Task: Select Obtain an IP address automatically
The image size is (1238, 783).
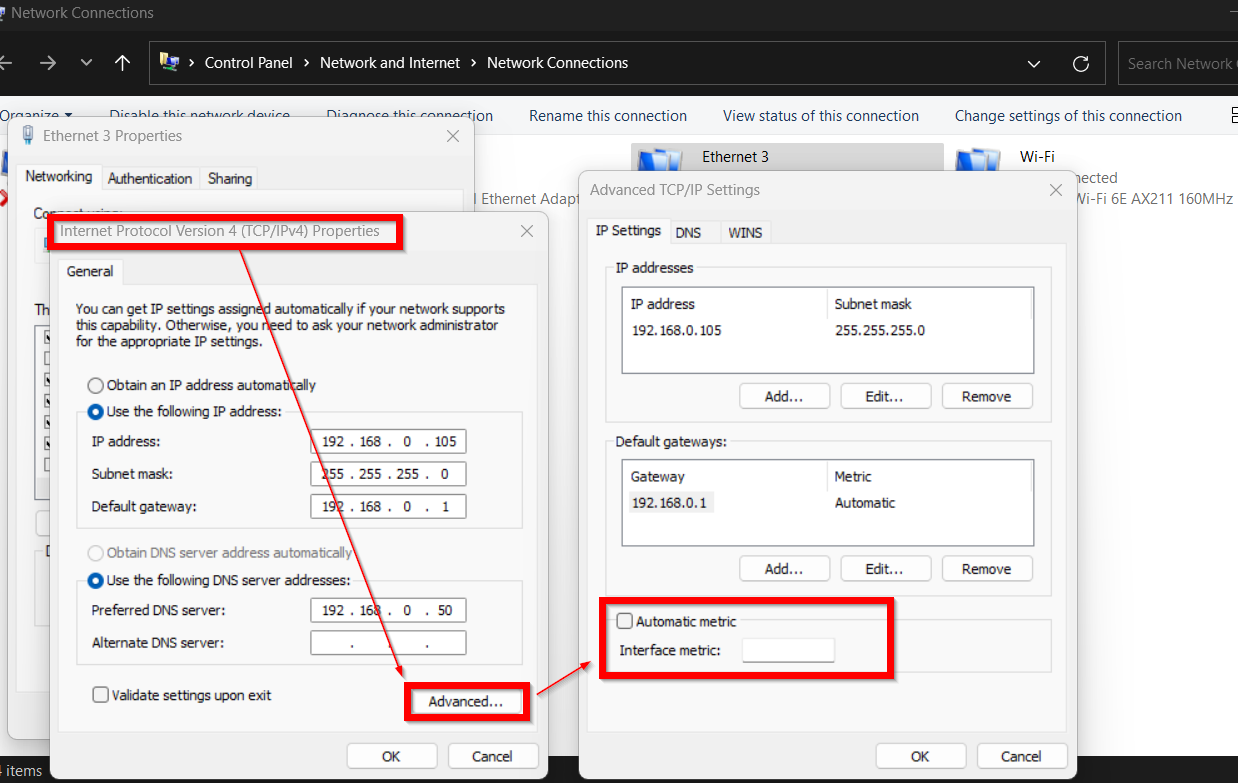Action: 202,385
